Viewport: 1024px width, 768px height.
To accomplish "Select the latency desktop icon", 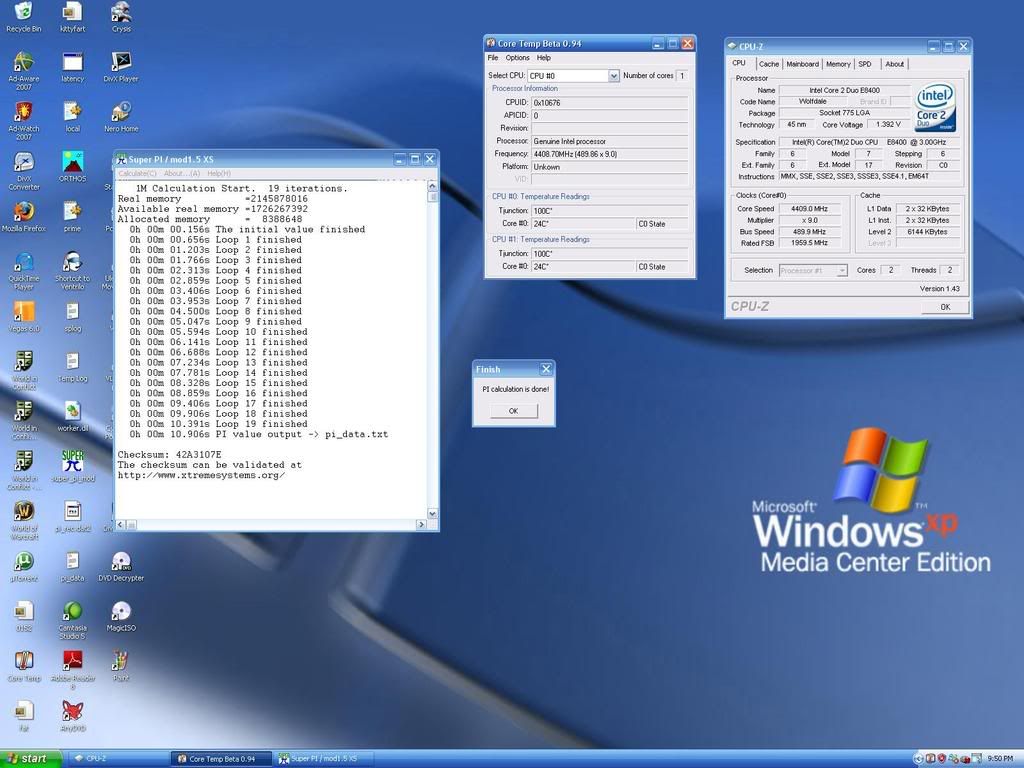I will [x=72, y=67].
